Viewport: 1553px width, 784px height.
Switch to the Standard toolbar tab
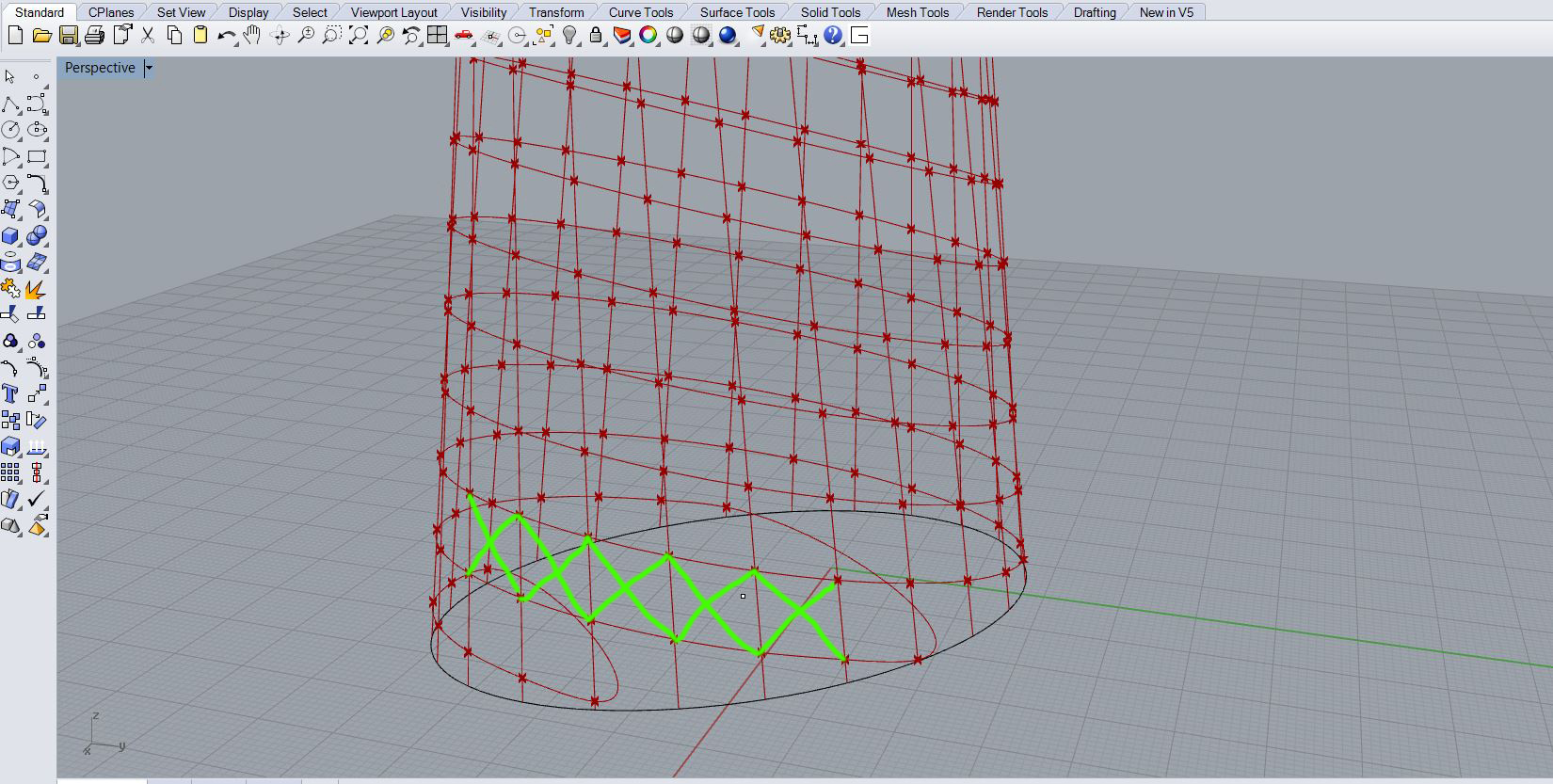[40, 12]
